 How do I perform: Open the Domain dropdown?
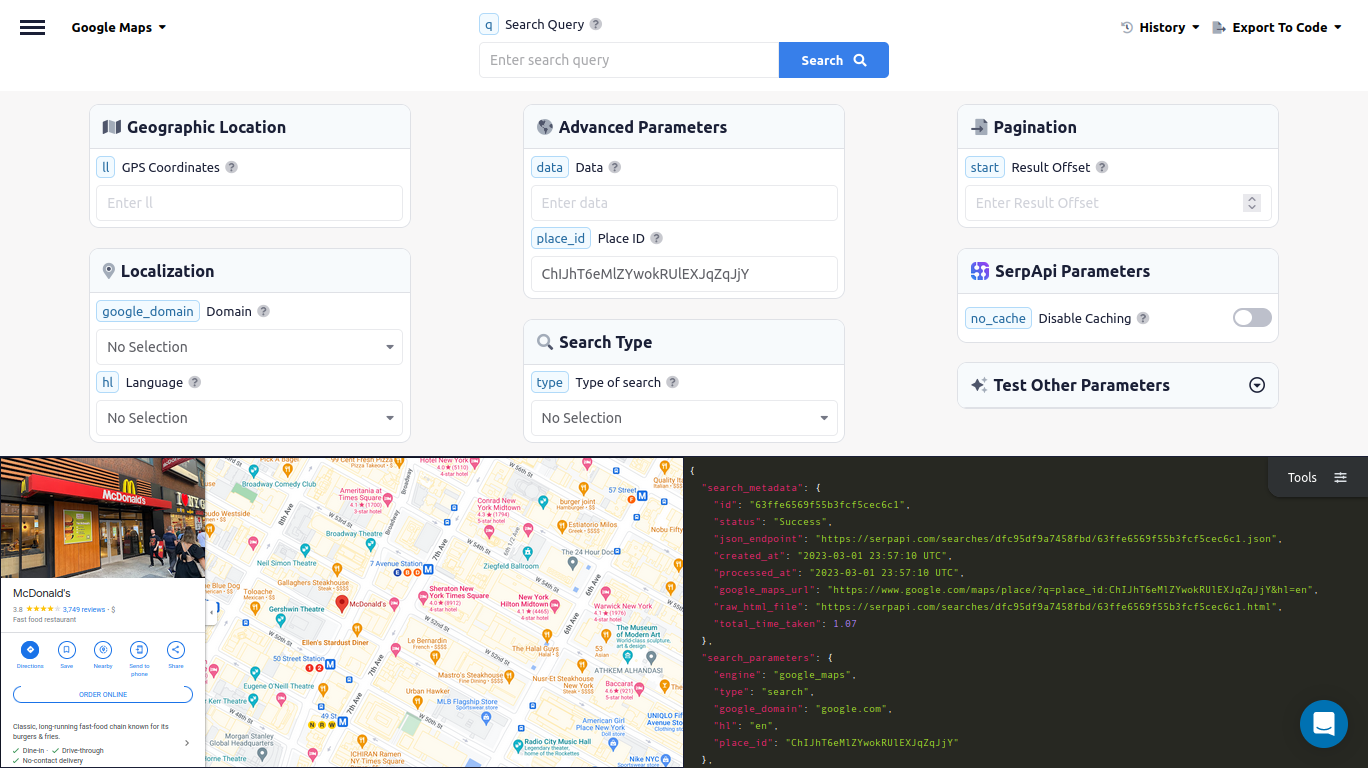(x=250, y=347)
